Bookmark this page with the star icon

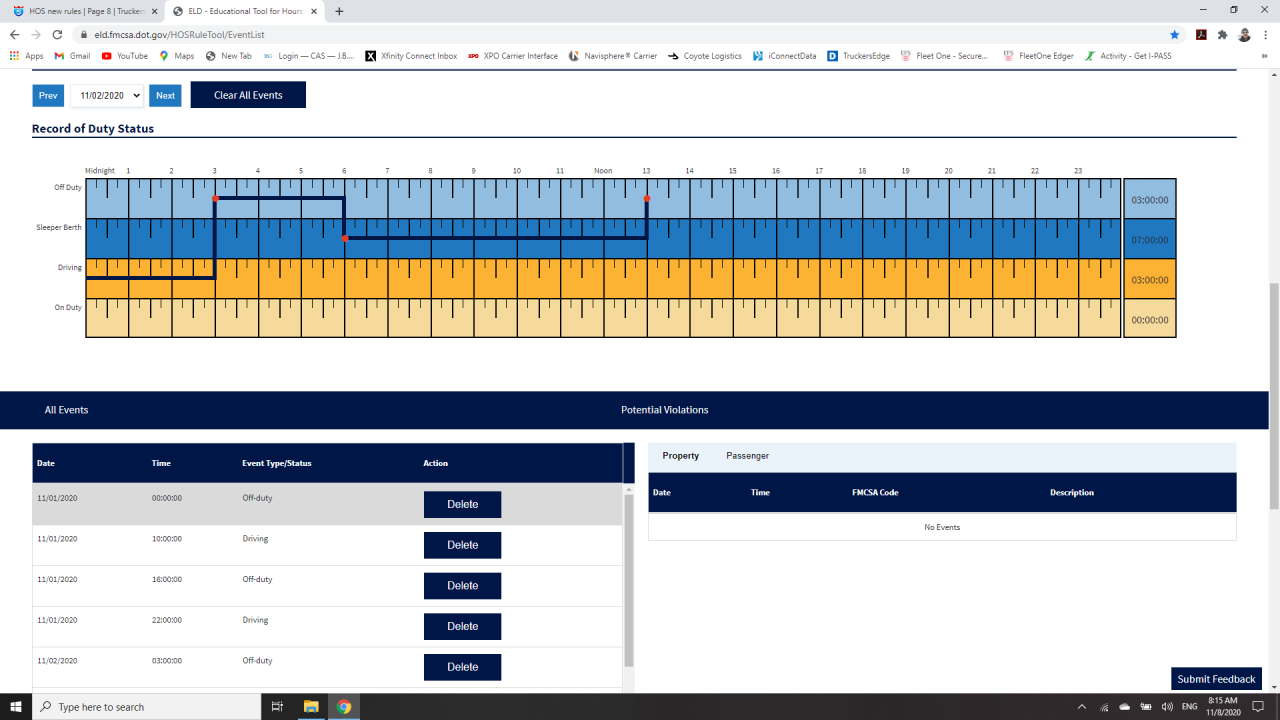point(1175,34)
